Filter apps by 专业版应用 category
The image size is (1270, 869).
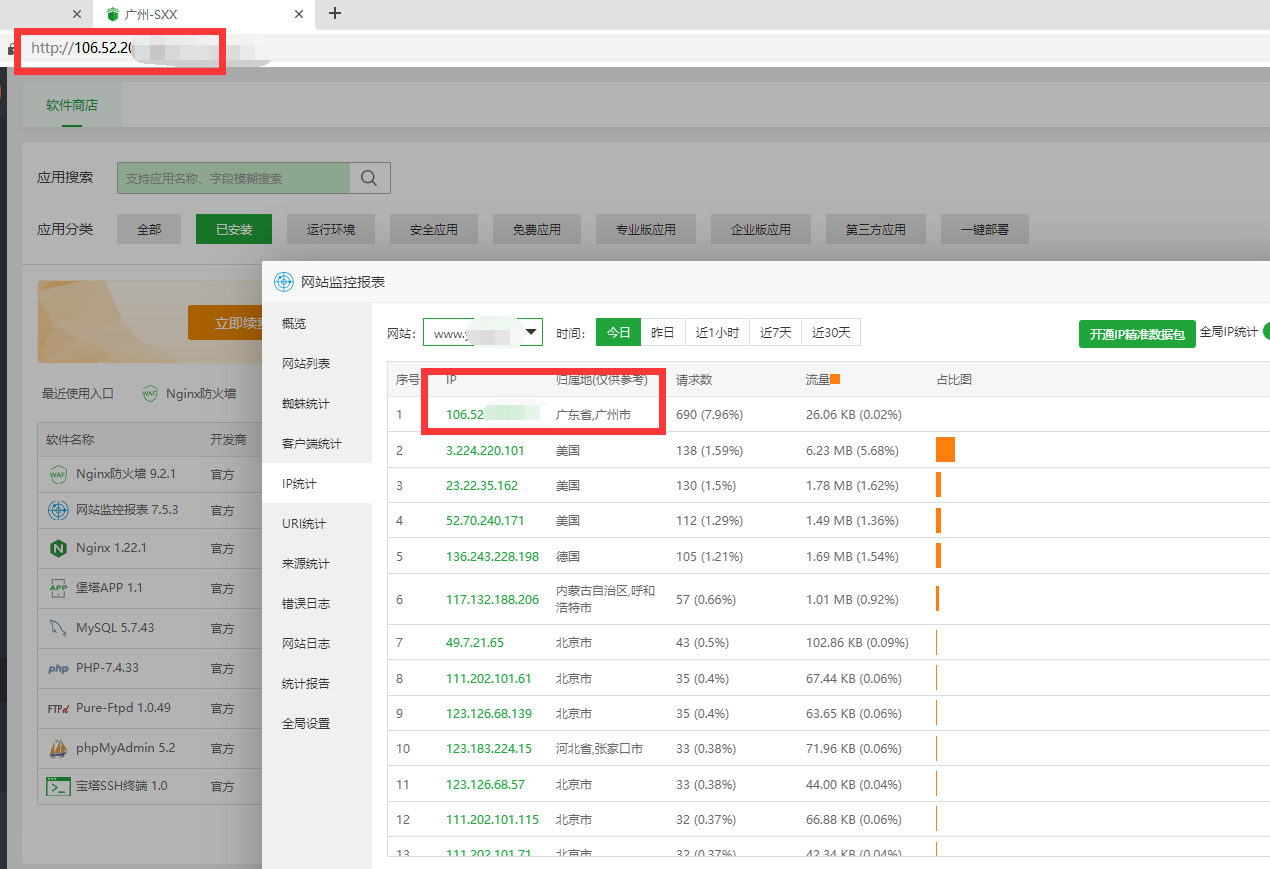point(646,229)
